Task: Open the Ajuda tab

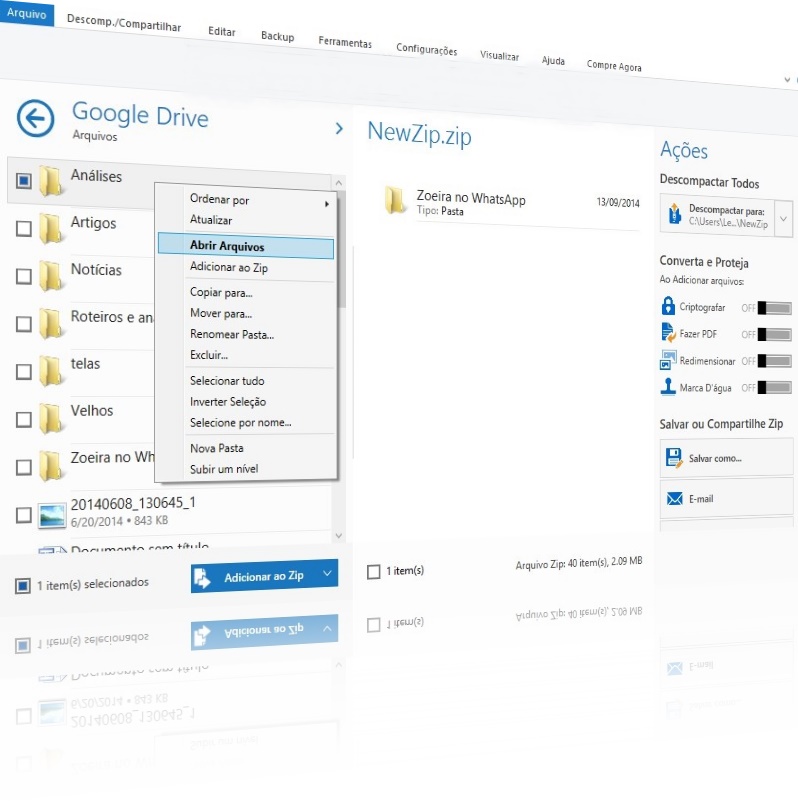Action: tap(553, 60)
